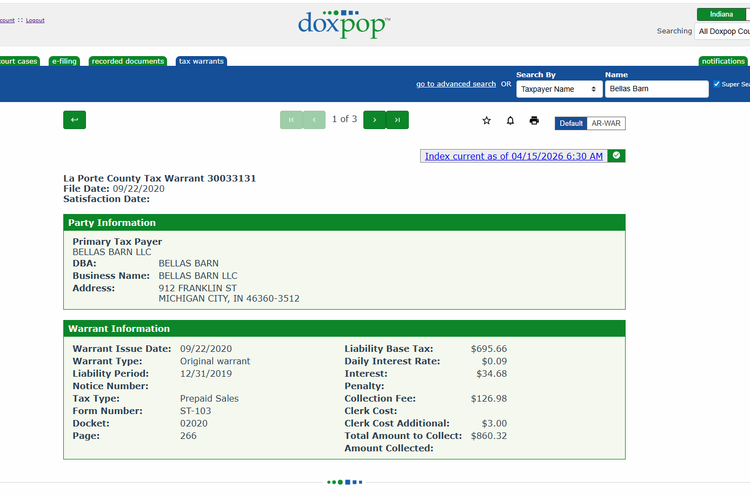The width and height of the screenshot is (750, 495).
Task: Click the go to advanced search link
Action: (x=456, y=84)
